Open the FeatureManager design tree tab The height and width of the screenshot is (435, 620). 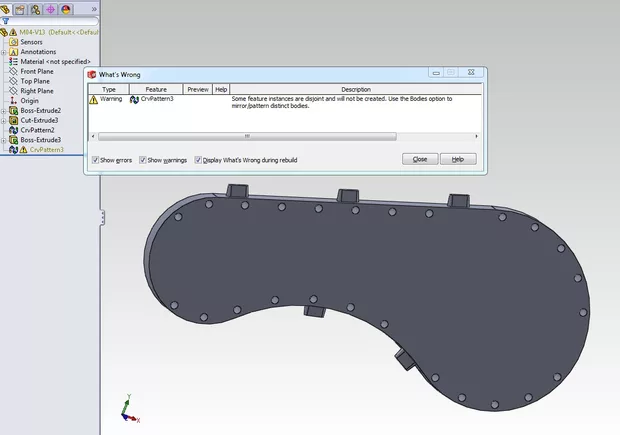(6, 8)
